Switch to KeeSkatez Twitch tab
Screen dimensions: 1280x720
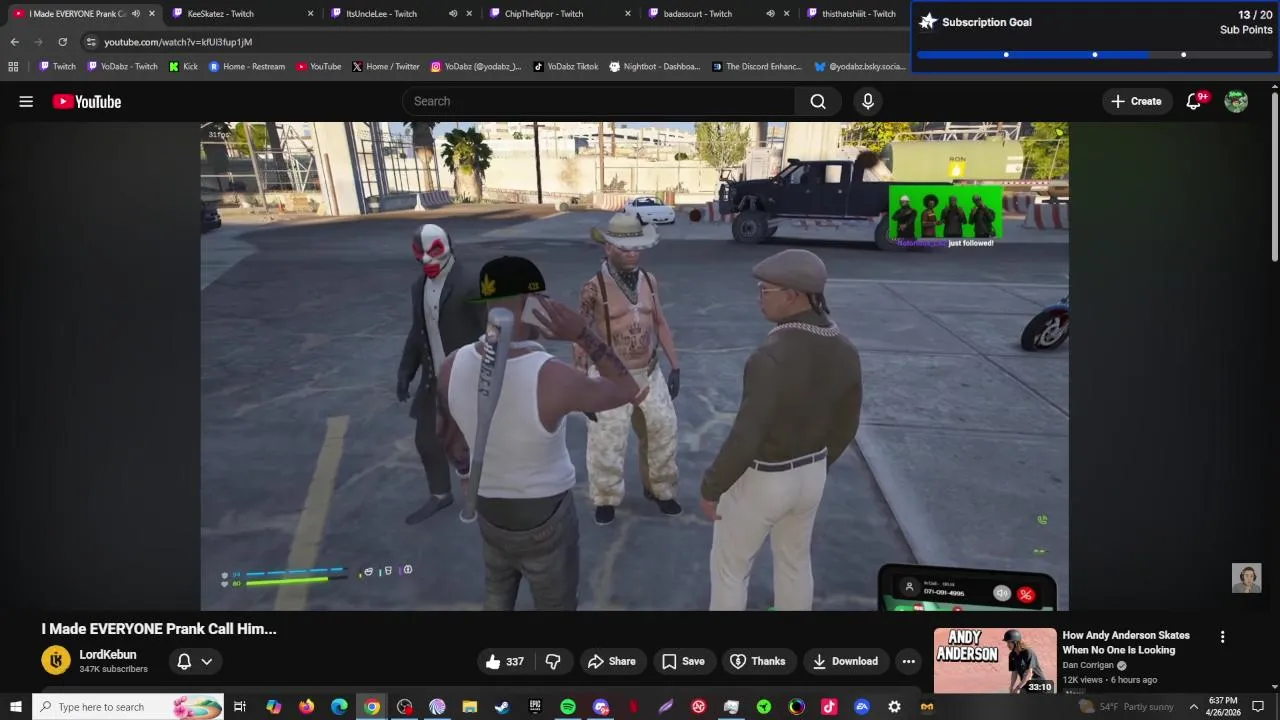(x=240, y=14)
